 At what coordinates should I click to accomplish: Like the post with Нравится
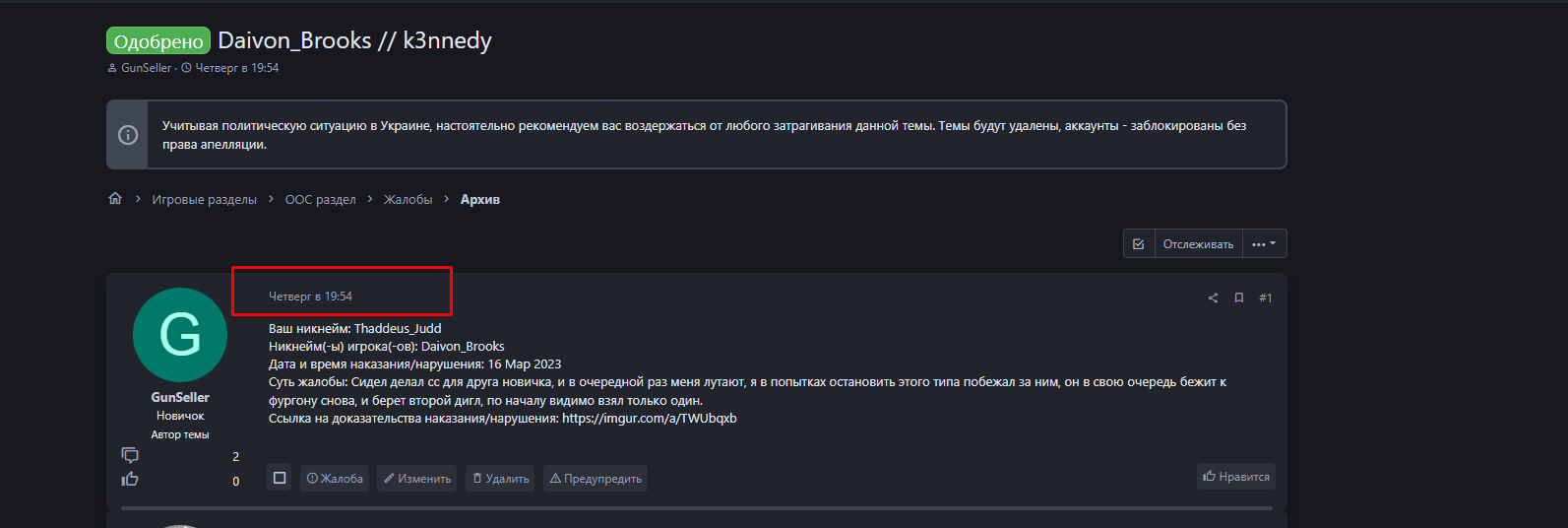click(1236, 477)
